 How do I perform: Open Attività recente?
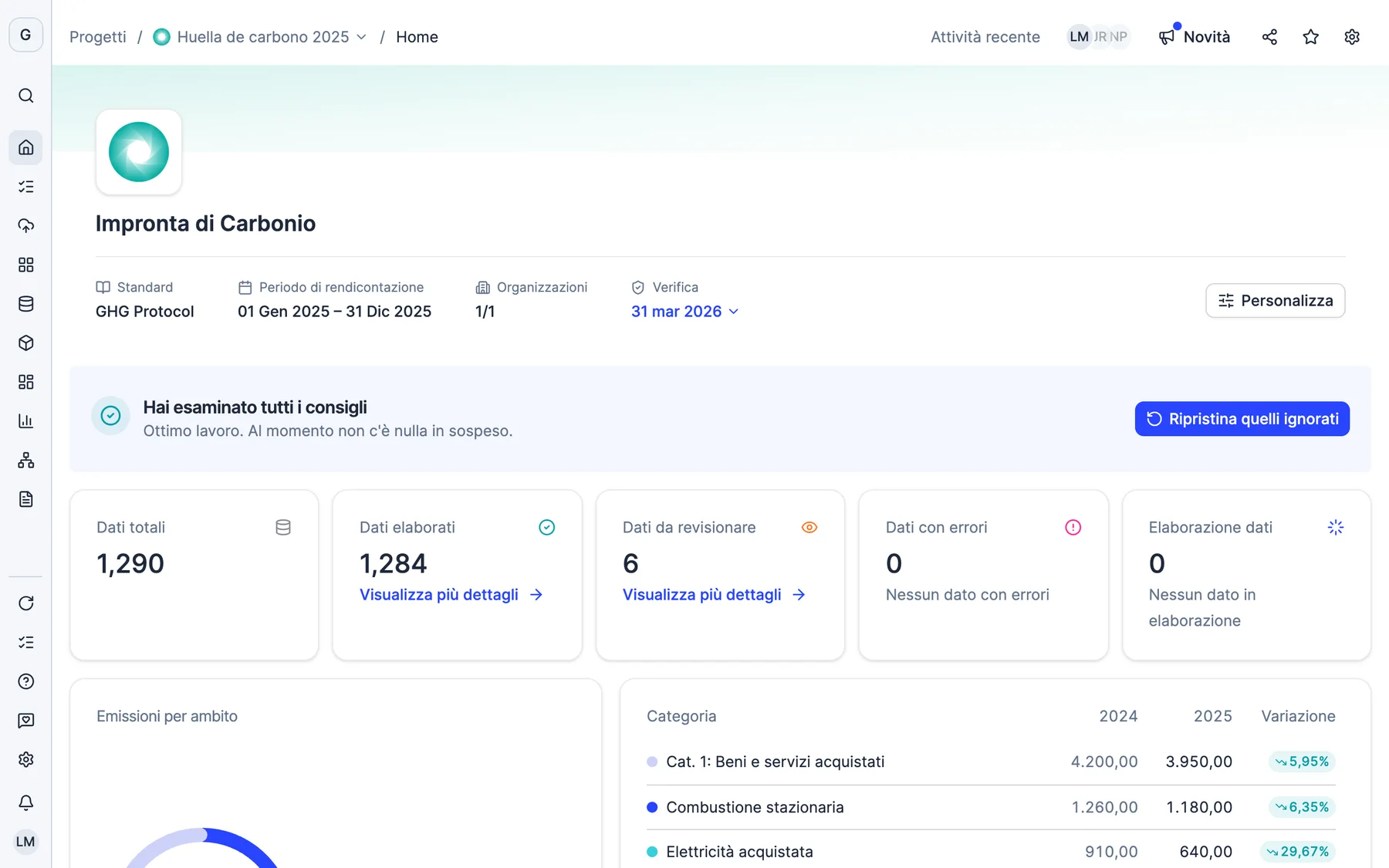(x=985, y=37)
